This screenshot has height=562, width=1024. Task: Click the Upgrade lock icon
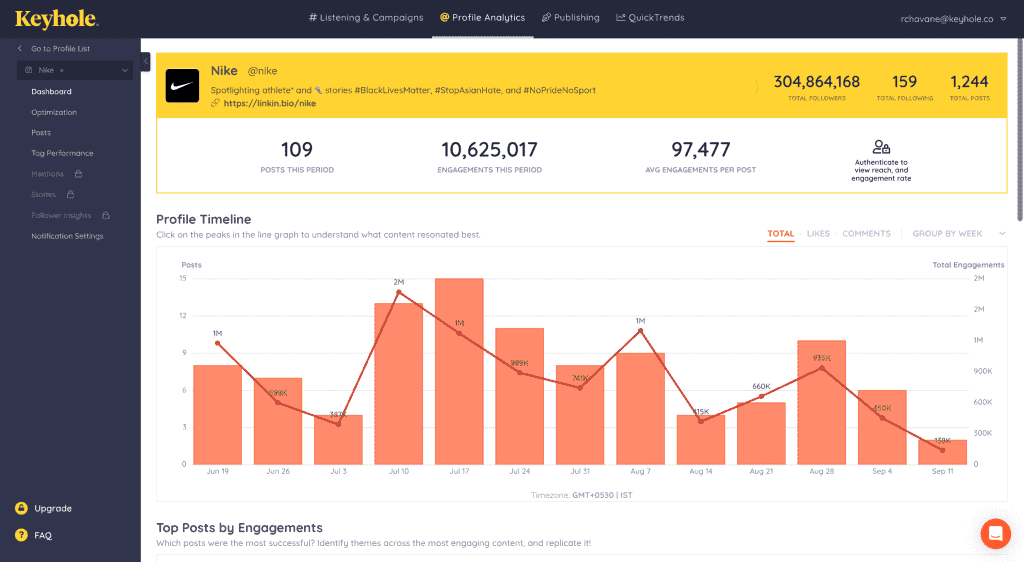coord(22,508)
